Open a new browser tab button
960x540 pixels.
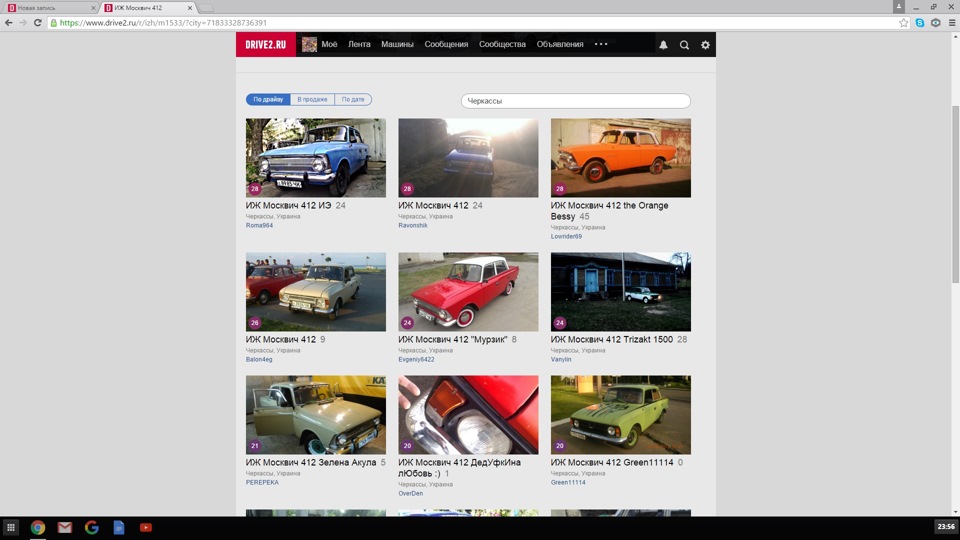tap(206, 8)
